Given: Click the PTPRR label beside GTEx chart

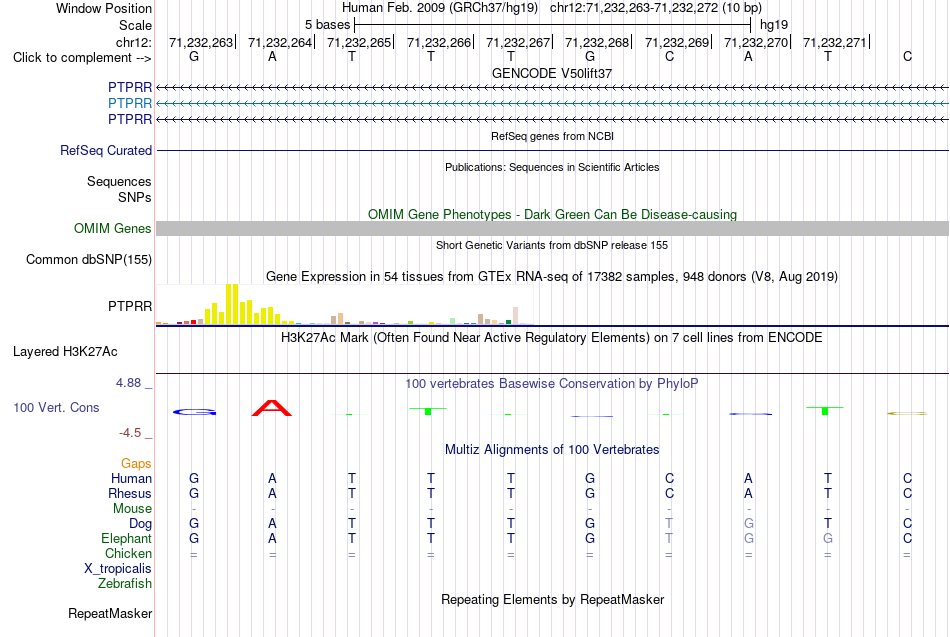Looking at the screenshot, I should (x=130, y=306).
